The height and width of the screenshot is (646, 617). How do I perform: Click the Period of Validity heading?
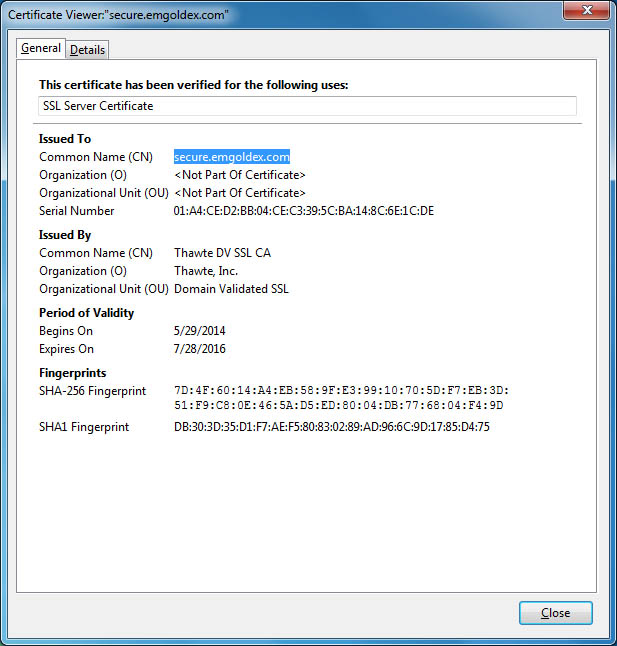[x=86, y=313]
